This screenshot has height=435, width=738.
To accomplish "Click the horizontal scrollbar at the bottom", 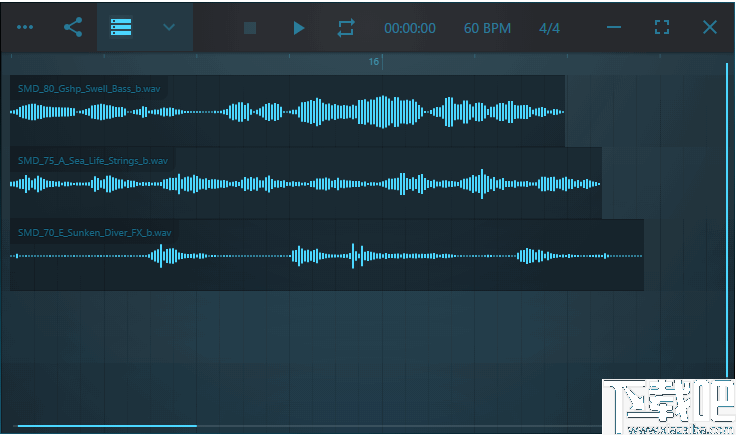I will (107, 426).
